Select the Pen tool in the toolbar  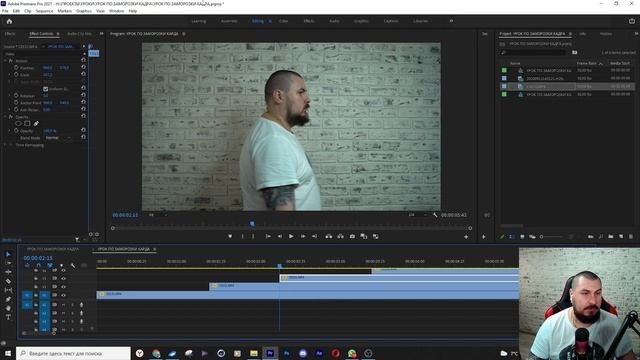(x=8, y=299)
